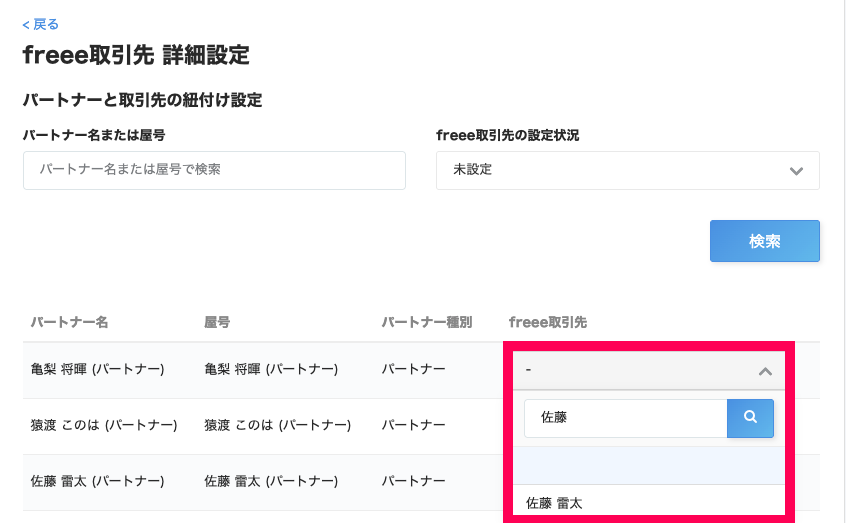The height and width of the screenshot is (523, 846).
Task: Click the blue 検索 button
Action: coord(765,241)
